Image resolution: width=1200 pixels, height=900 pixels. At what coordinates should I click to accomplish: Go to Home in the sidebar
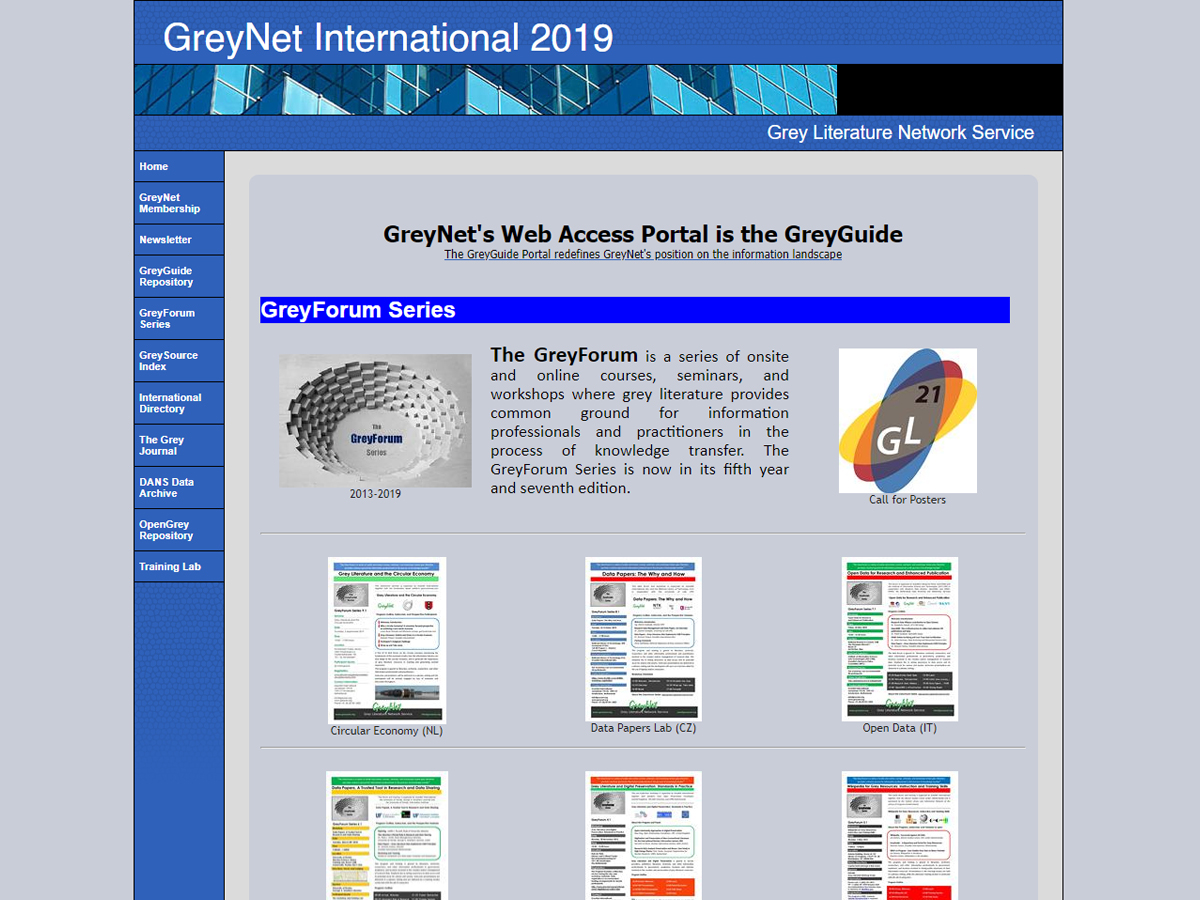click(x=154, y=167)
